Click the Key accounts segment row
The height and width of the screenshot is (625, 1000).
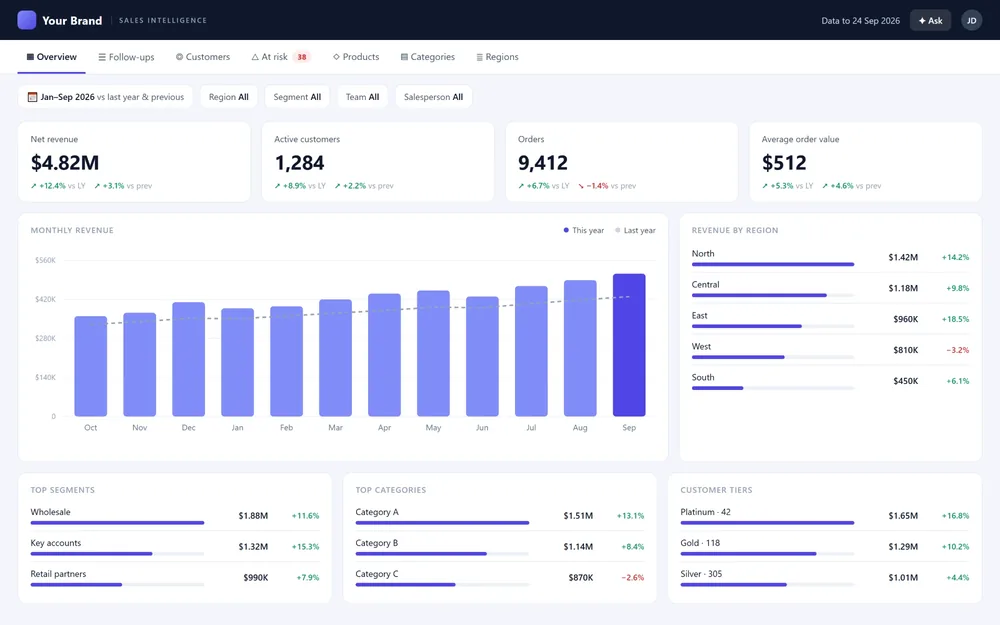pos(175,547)
